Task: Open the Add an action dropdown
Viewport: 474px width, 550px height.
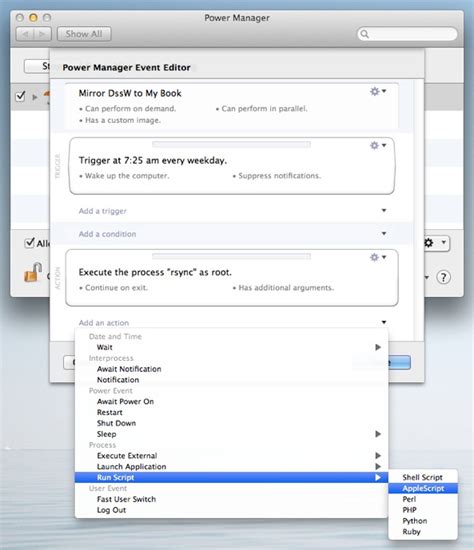Action: pos(232,323)
